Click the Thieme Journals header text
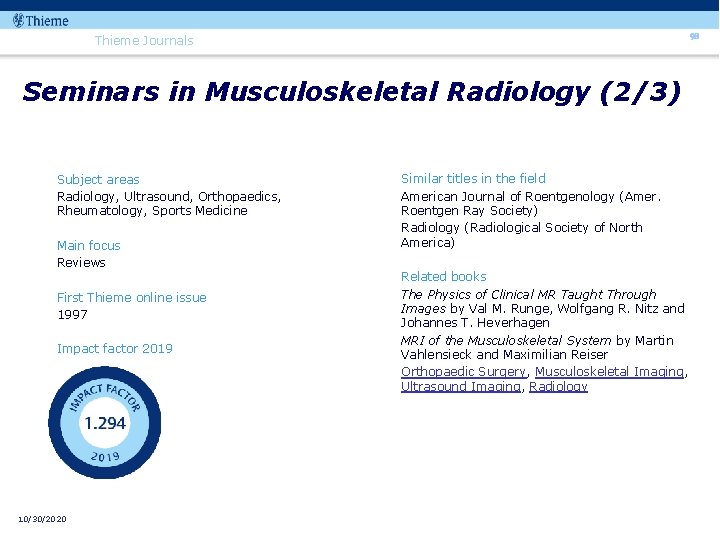This screenshot has width=720, height=540. (x=144, y=40)
